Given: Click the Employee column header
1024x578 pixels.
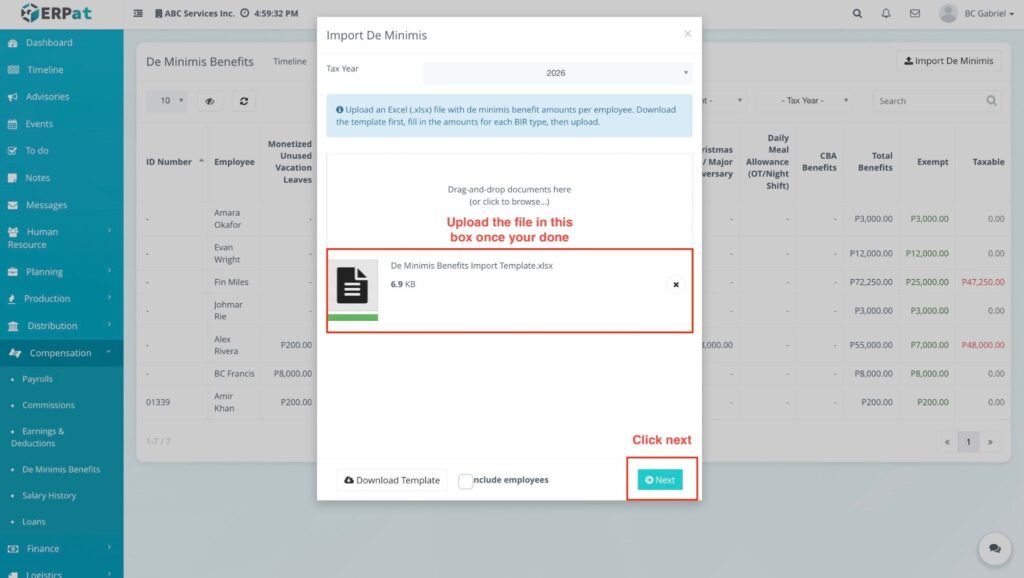Looking at the screenshot, I should pos(234,161).
